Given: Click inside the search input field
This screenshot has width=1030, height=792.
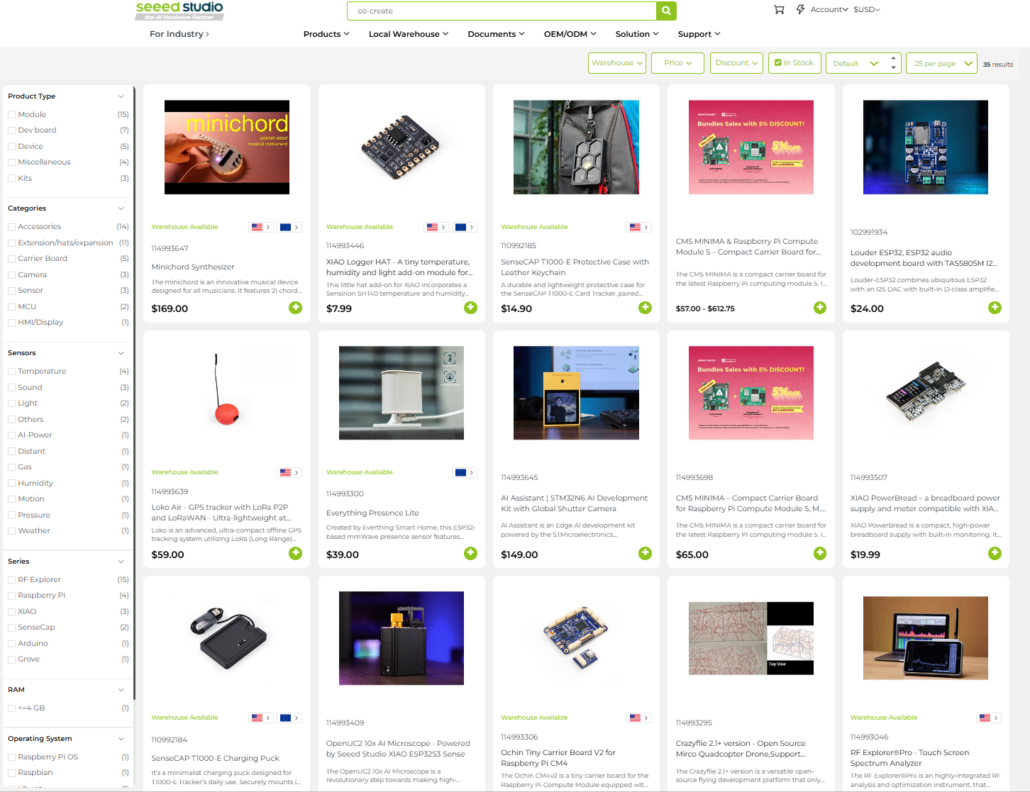Looking at the screenshot, I should click(500, 11).
